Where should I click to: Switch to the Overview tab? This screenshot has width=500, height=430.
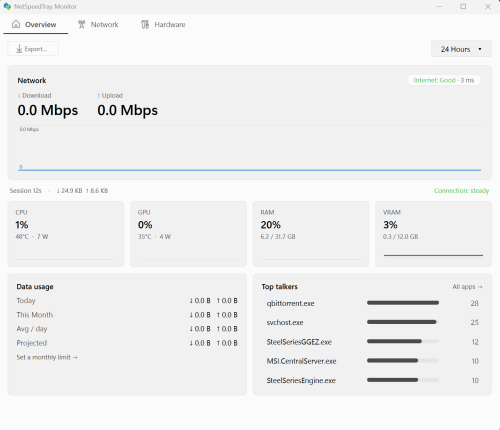[x=36, y=25]
